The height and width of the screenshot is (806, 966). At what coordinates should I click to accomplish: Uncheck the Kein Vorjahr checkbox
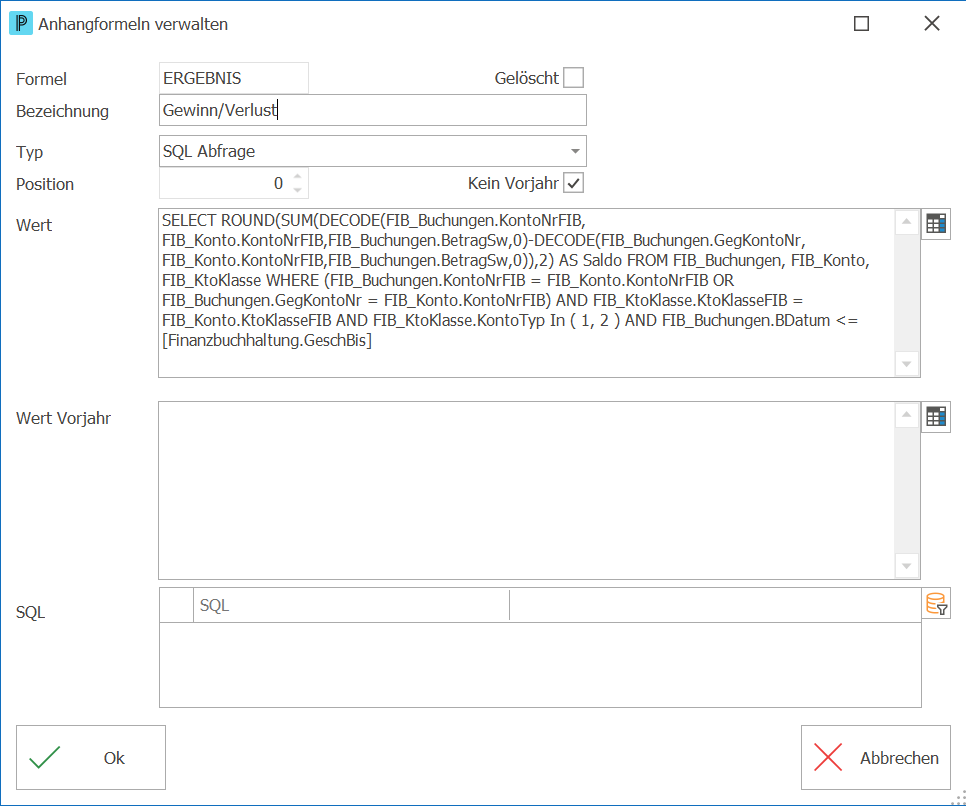(574, 183)
